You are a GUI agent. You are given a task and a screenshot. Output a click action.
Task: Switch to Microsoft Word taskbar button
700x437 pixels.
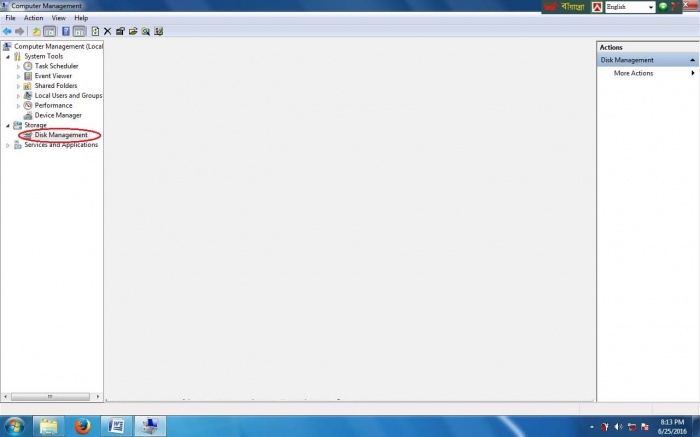[x=116, y=426]
